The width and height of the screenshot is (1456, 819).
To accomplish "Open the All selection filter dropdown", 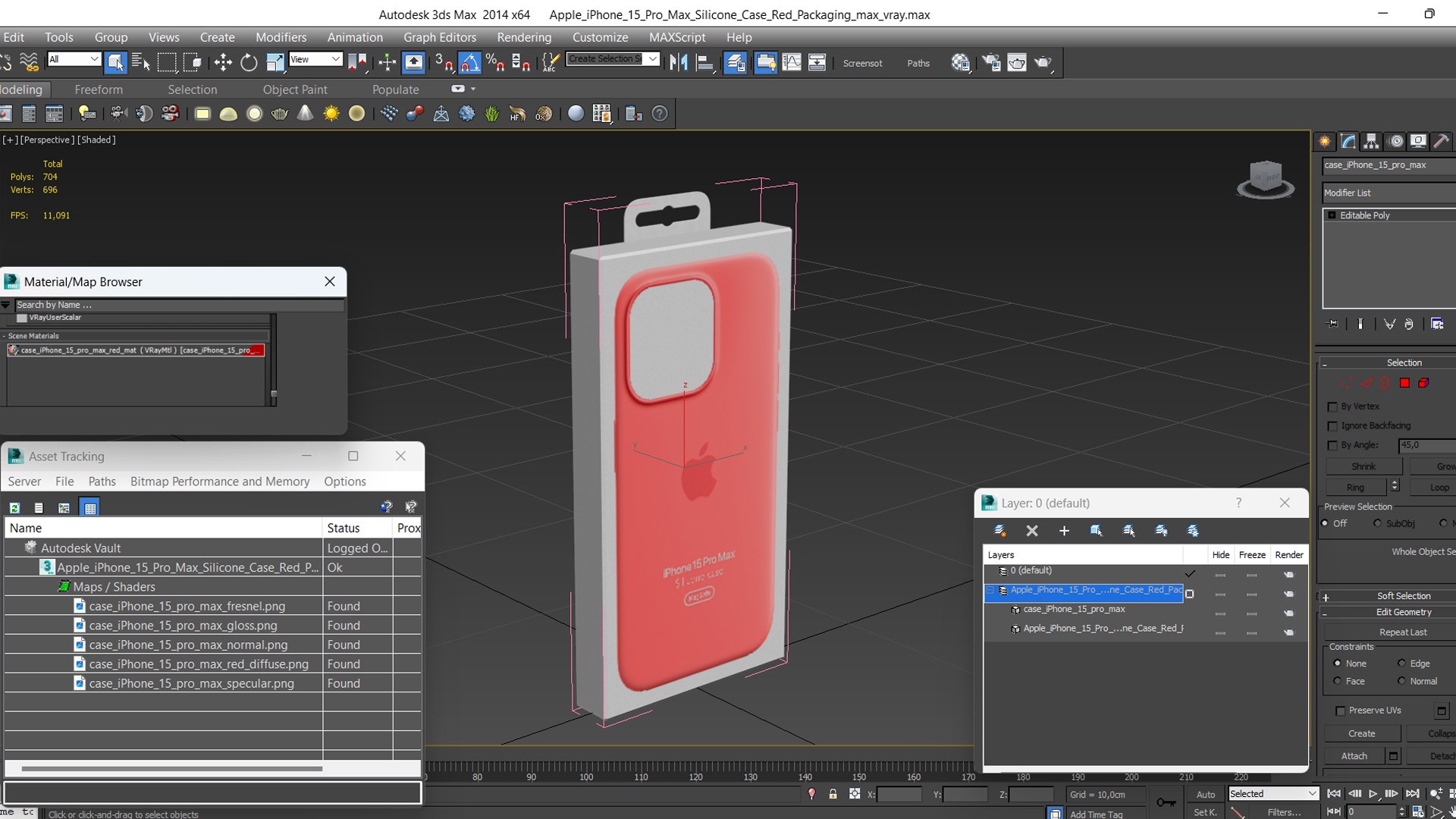I will [x=74, y=59].
